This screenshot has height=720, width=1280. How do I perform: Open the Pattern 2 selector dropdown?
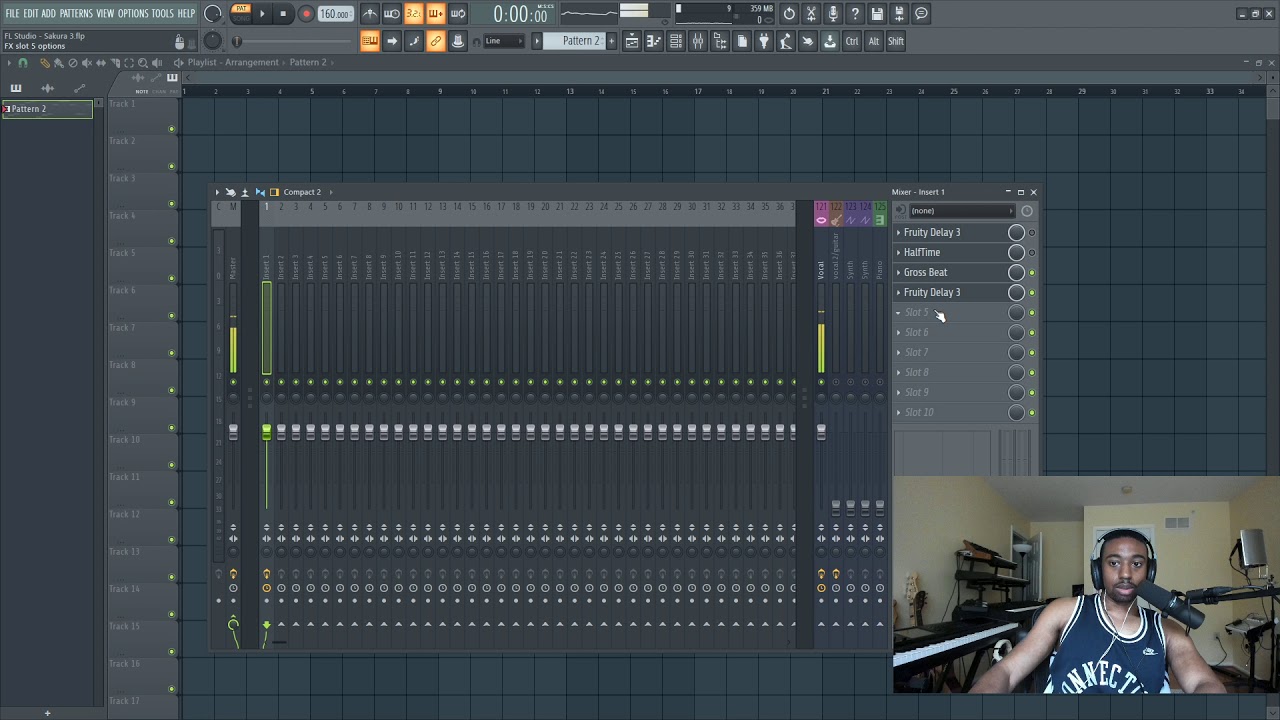[580, 41]
